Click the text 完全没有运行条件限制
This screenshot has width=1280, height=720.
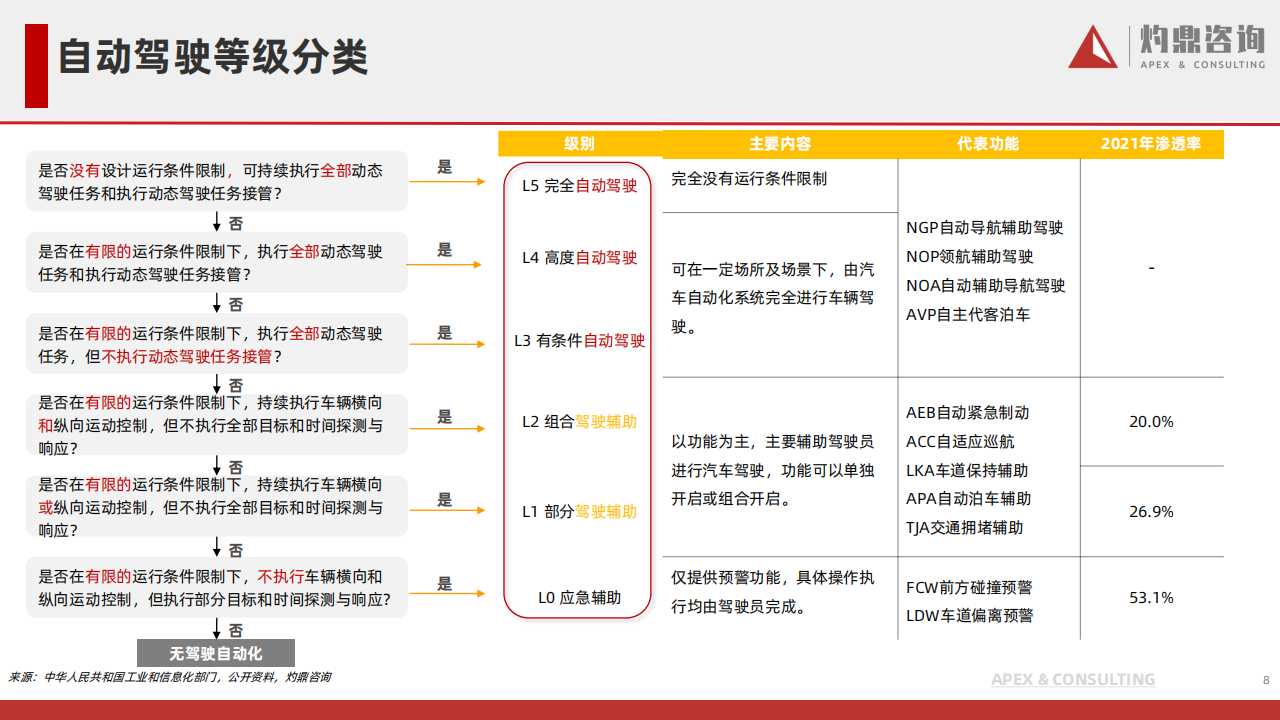pyautogui.click(x=749, y=179)
